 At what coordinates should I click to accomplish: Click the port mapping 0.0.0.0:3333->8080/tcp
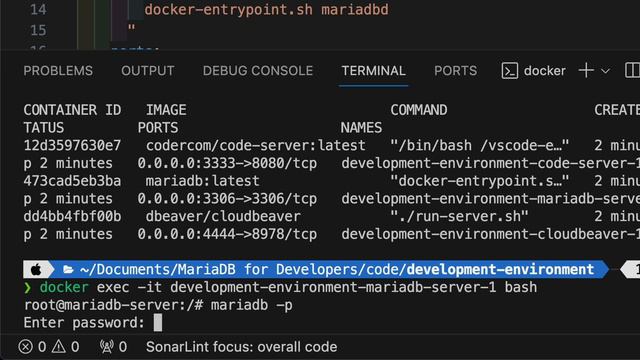pyautogui.click(x=227, y=164)
